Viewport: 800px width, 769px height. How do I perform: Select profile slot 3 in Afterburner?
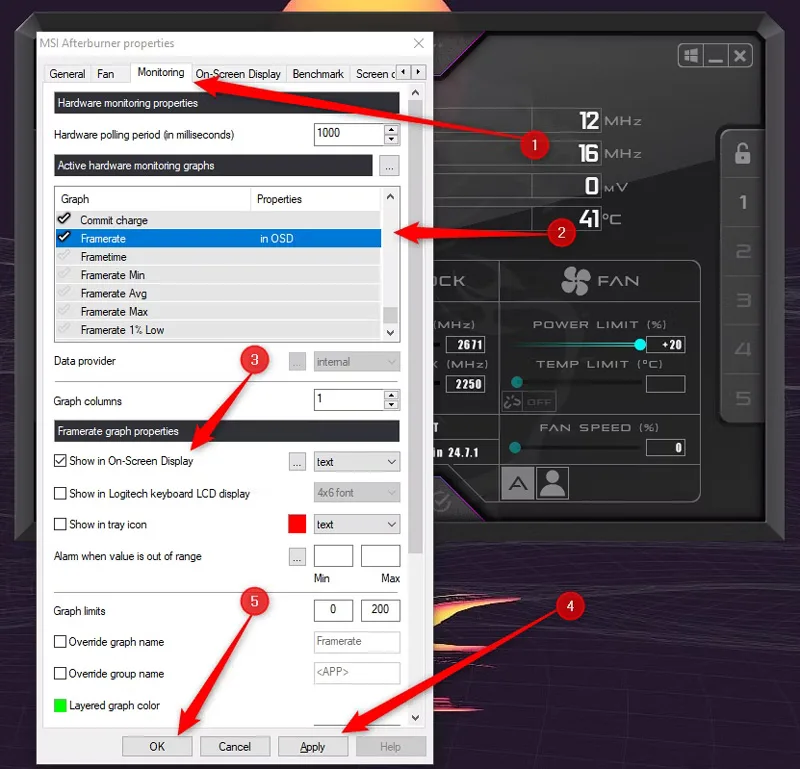click(743, 300)
